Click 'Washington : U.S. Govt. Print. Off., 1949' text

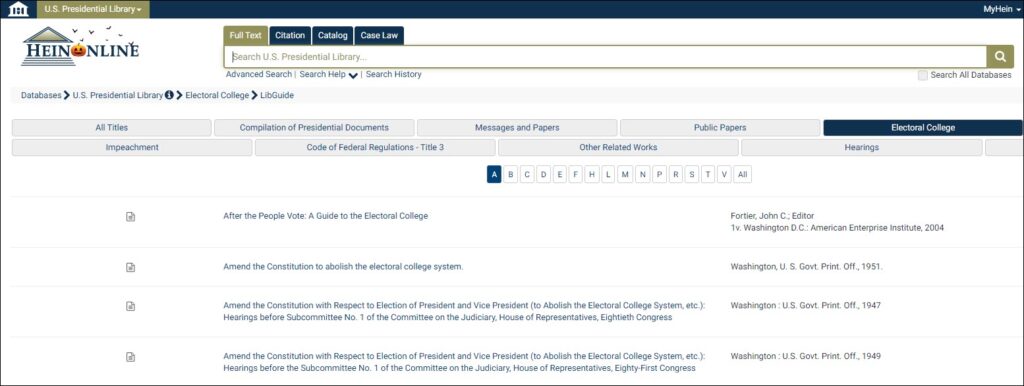coord(806,356)
